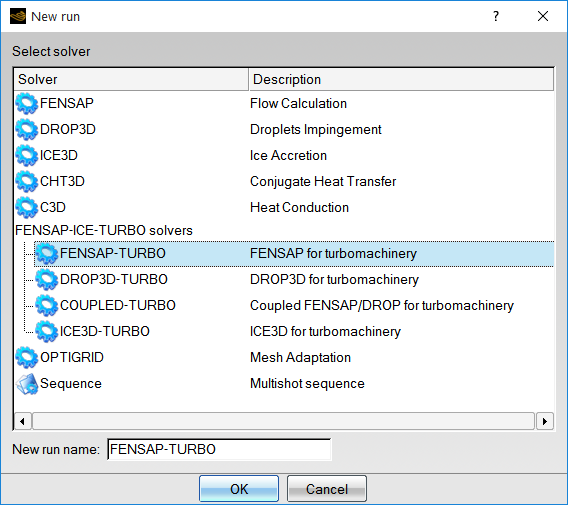Image resolution: width=568 pixels, height=505 pixels.
Task: Select the FENSAP solver gear icon
Action: point(27,104)
